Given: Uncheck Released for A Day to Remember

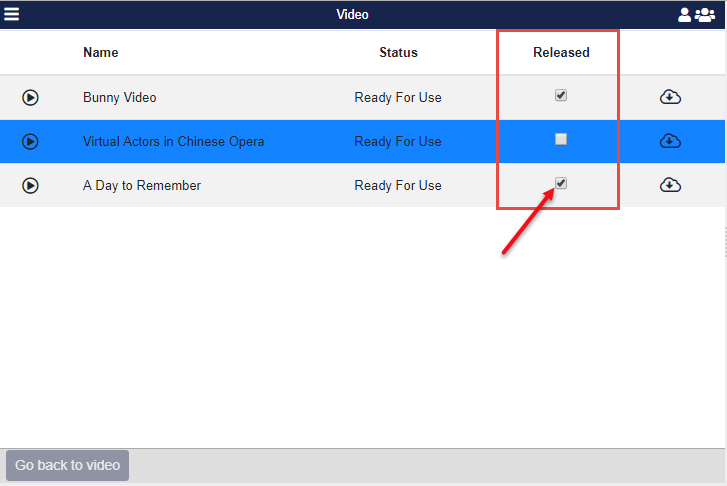Looking at the screenshot, I should click(561, 184).
